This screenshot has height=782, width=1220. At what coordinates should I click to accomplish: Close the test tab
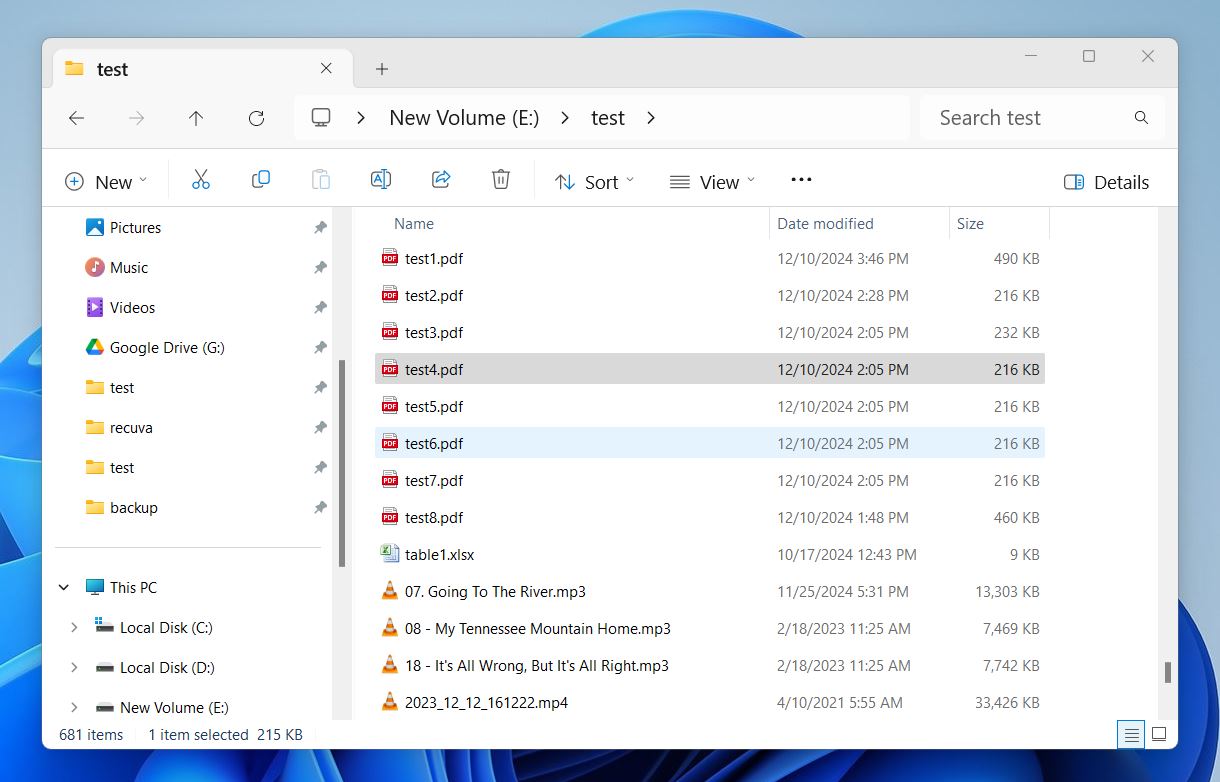[x=326, y=68]
